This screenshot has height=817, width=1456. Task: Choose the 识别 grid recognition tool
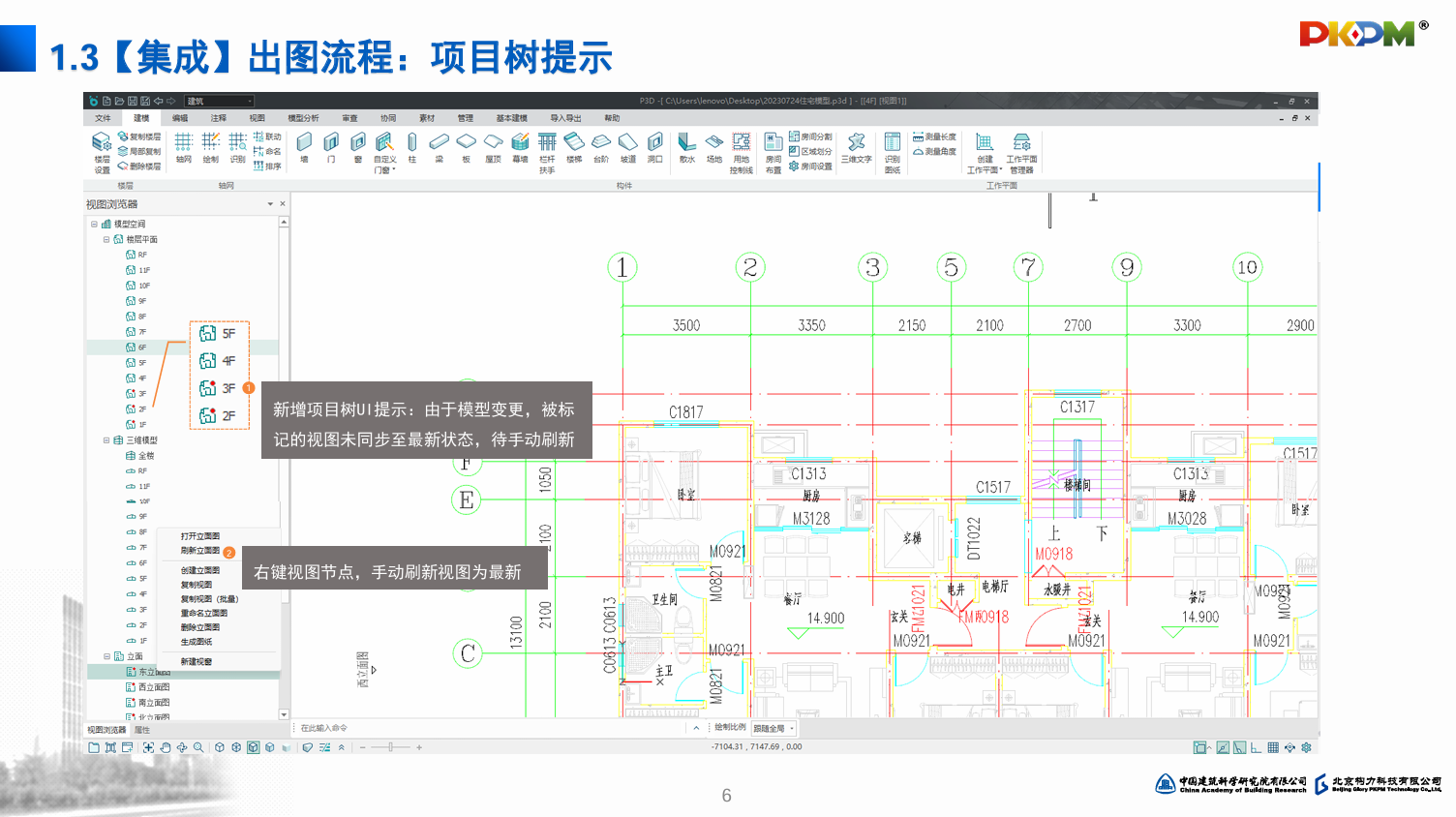click(x=238, y=148)
